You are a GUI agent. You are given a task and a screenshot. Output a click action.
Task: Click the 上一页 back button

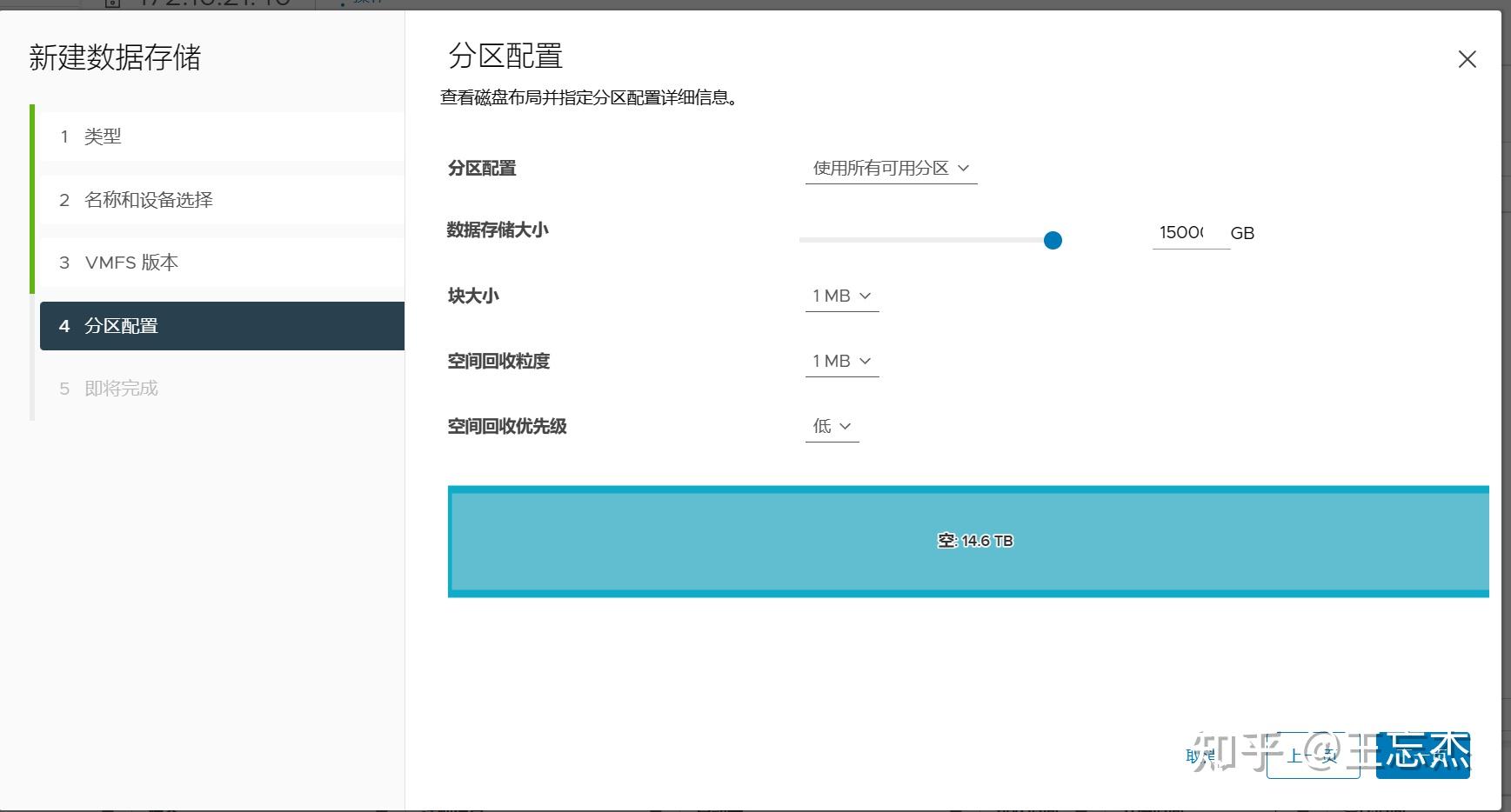click(x=1314, y=755)
